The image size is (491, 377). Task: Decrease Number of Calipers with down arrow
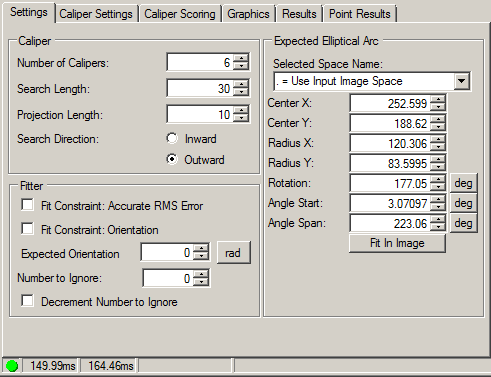click(x=241, y=66)
